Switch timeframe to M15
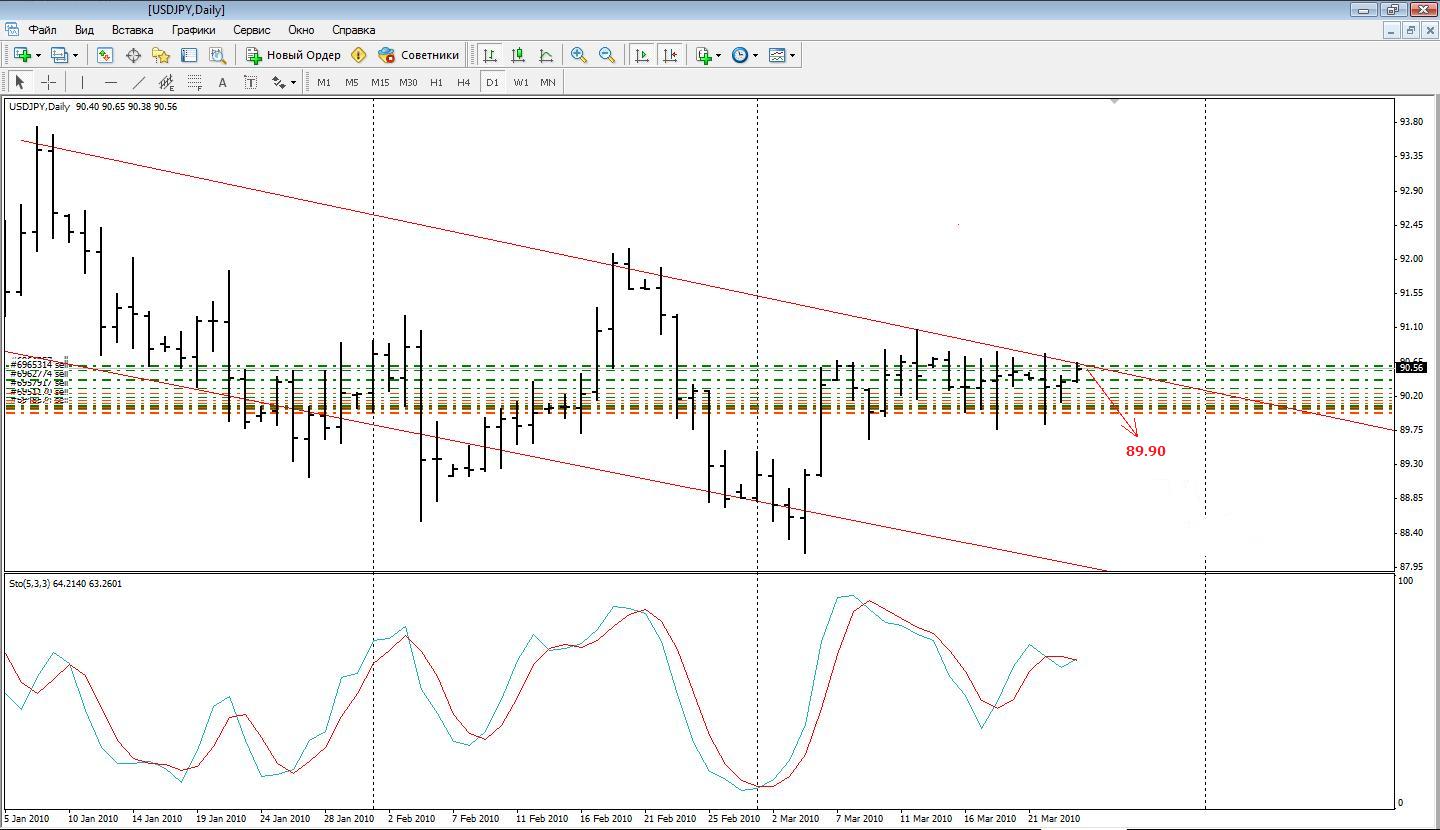1440x830 pixels. pos(380,82)
